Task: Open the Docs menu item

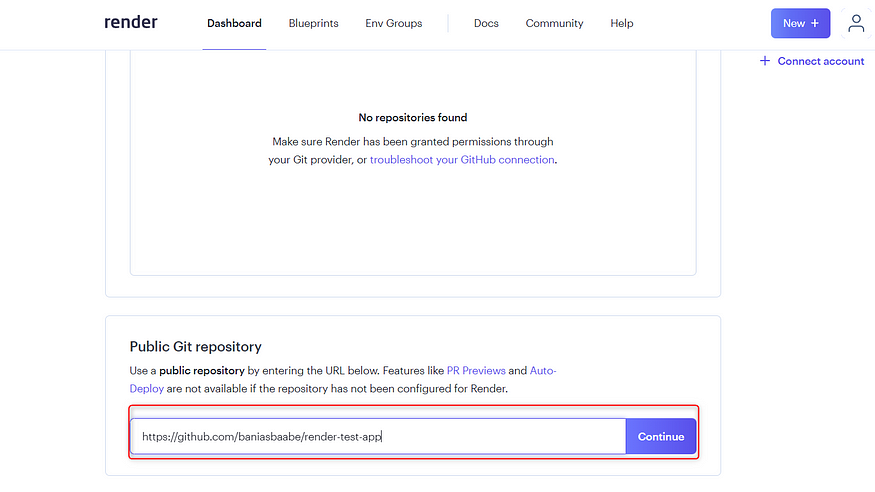Action: (x=486, y=23)
